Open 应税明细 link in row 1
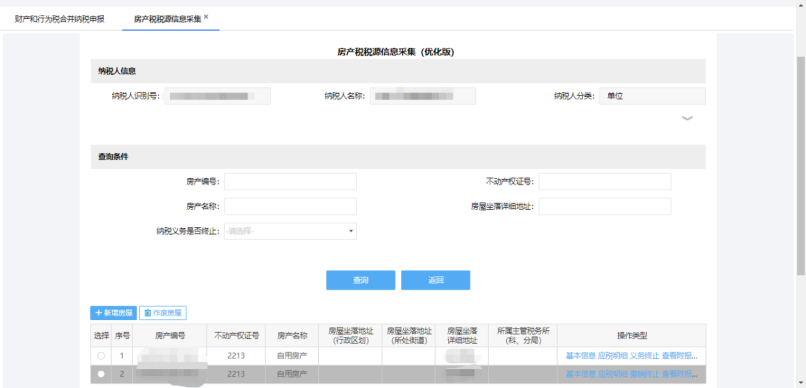 [x=613, y=356]
